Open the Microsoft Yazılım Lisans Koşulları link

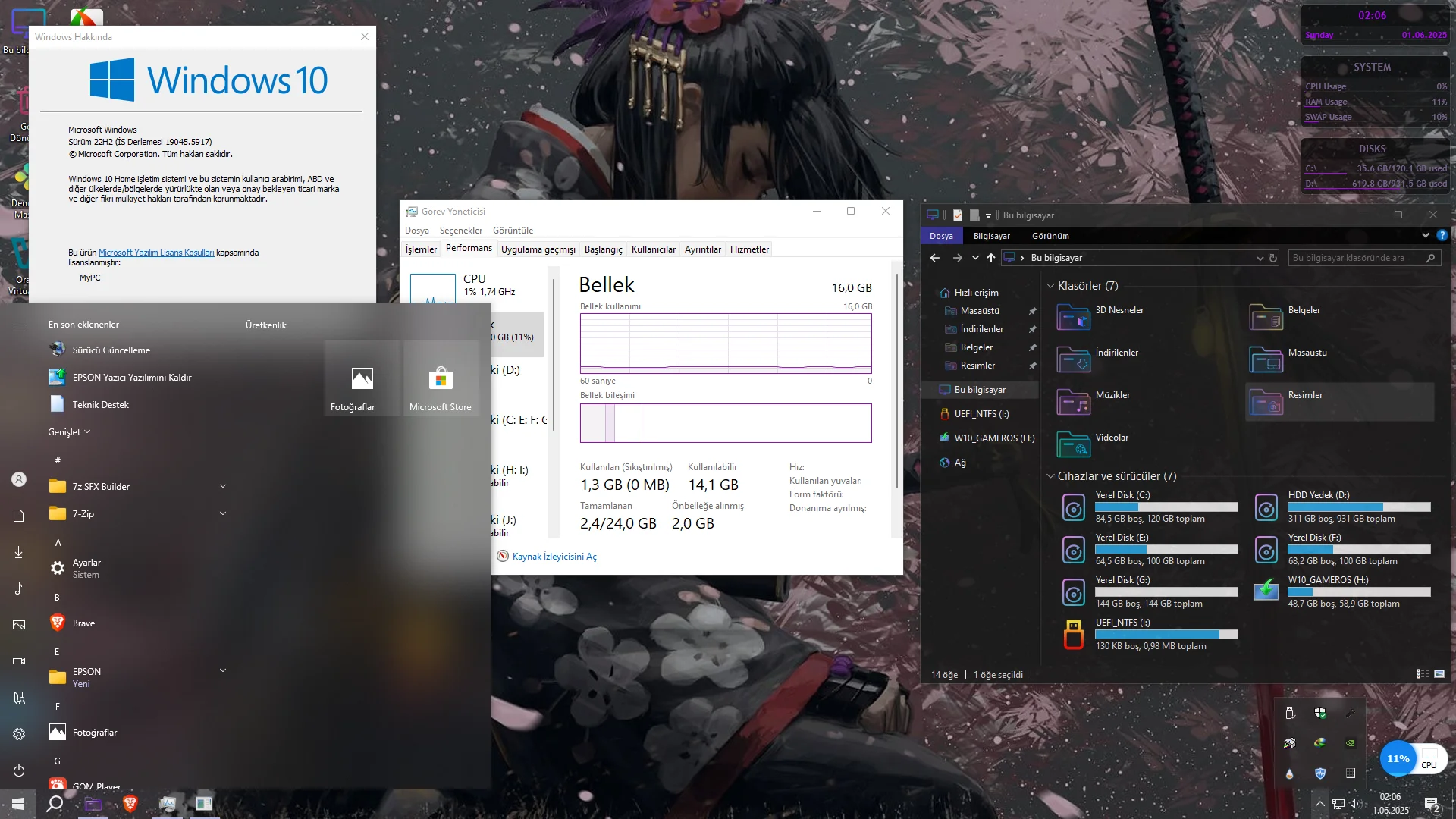coord(156,253)
